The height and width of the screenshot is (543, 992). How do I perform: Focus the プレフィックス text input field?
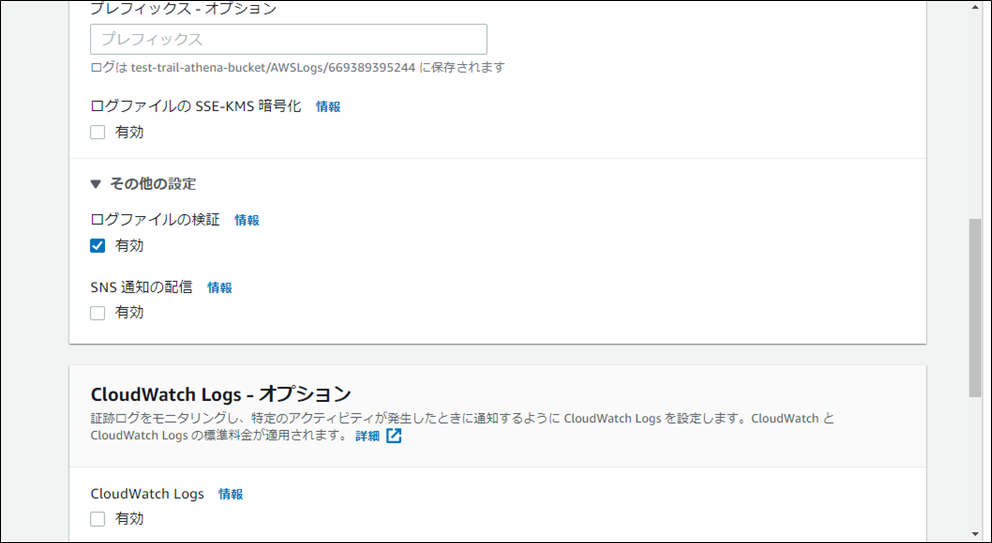point(288,40)
